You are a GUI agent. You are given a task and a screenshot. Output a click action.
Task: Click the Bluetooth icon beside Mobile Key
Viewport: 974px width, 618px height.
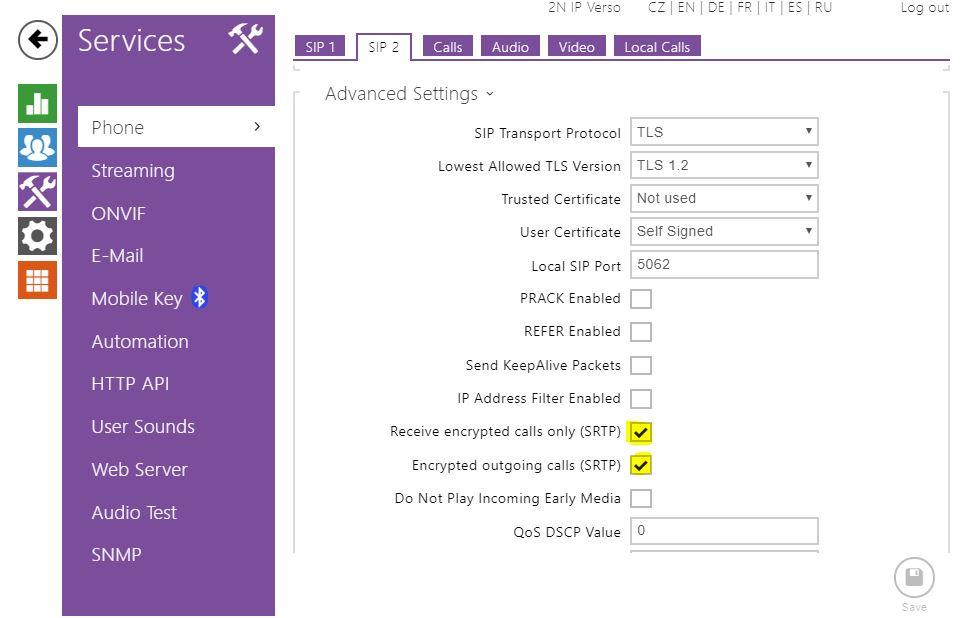tap(199, 298)
